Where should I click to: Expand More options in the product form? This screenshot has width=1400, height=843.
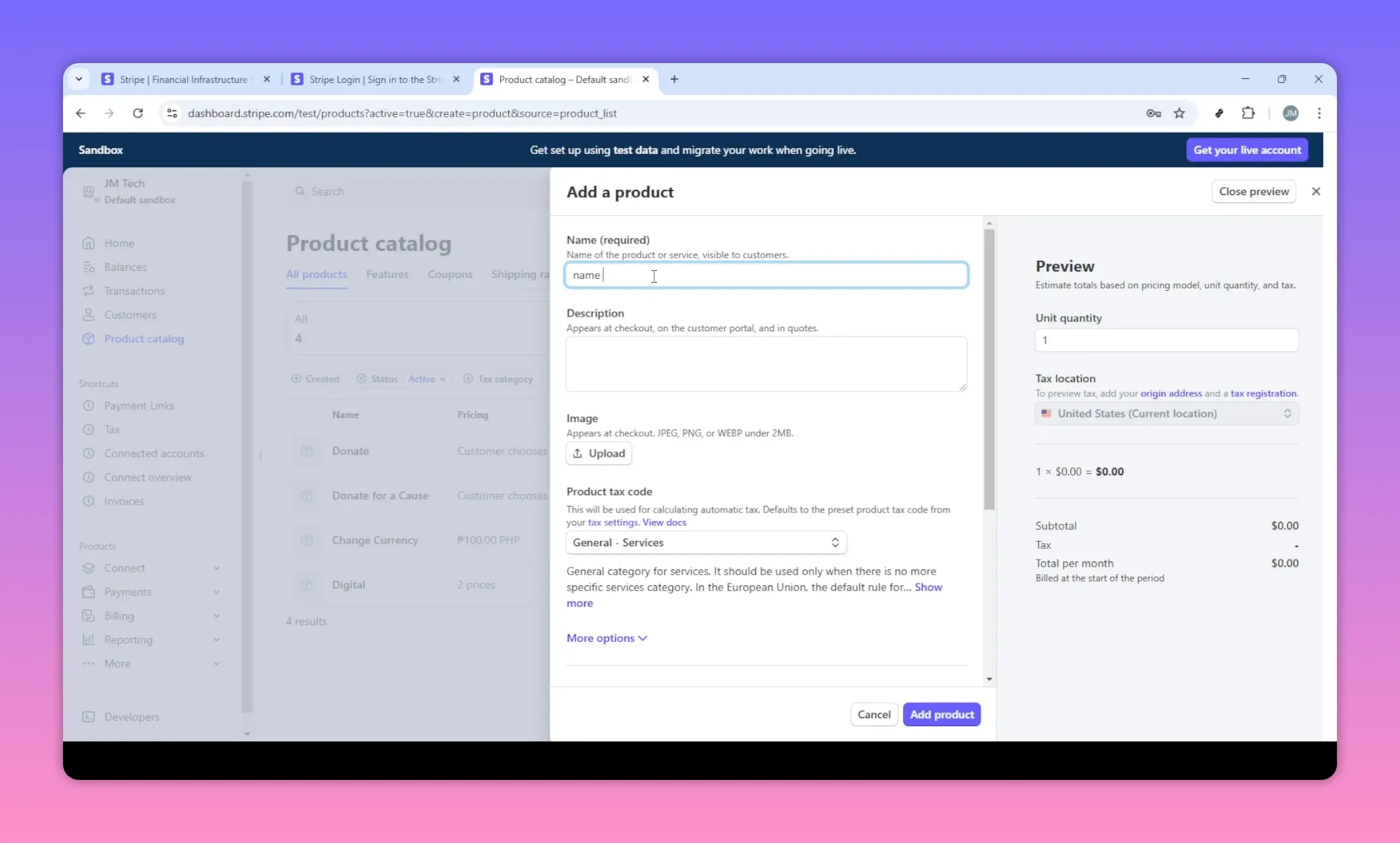[x=605, y=638]
